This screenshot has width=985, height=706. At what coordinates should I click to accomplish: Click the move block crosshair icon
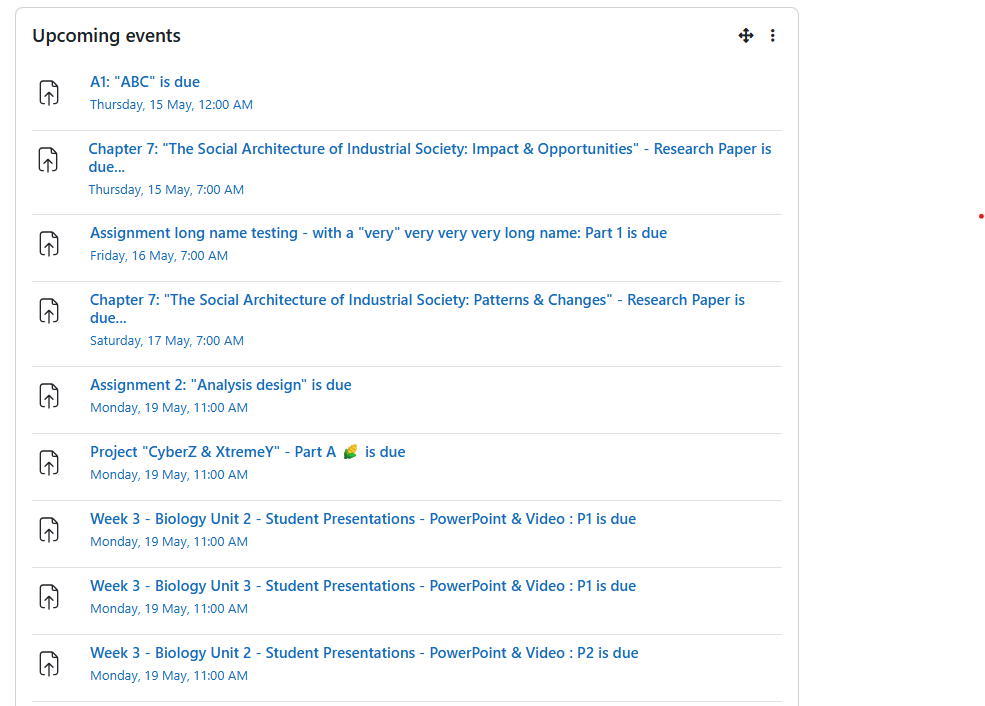pyautogui.click(x=746, y=36)
